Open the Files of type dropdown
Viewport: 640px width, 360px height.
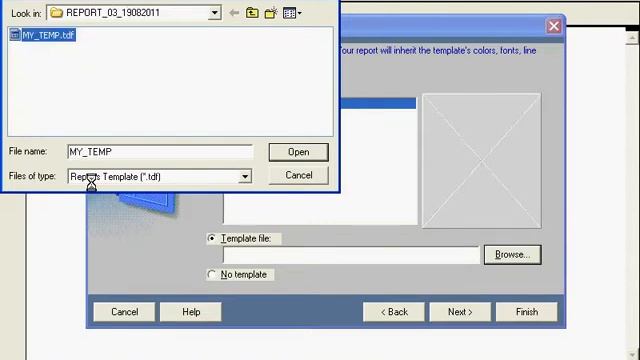(x=245, y=177)
